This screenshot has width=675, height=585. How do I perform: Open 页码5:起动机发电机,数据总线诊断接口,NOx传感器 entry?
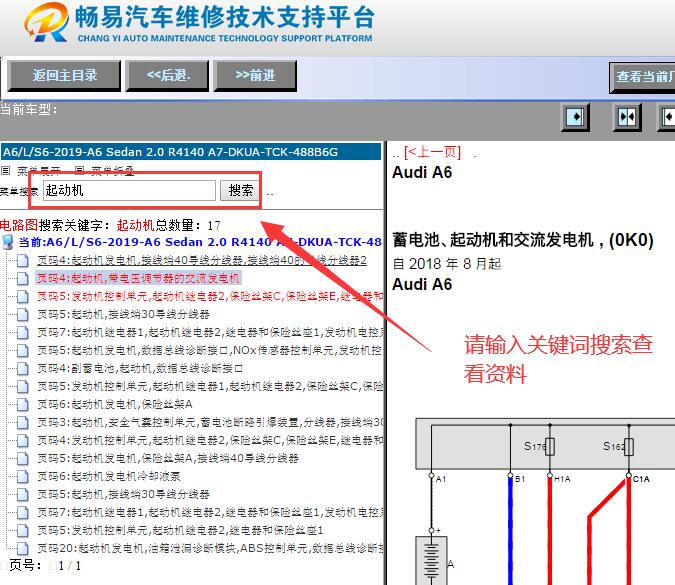point(210,350)
